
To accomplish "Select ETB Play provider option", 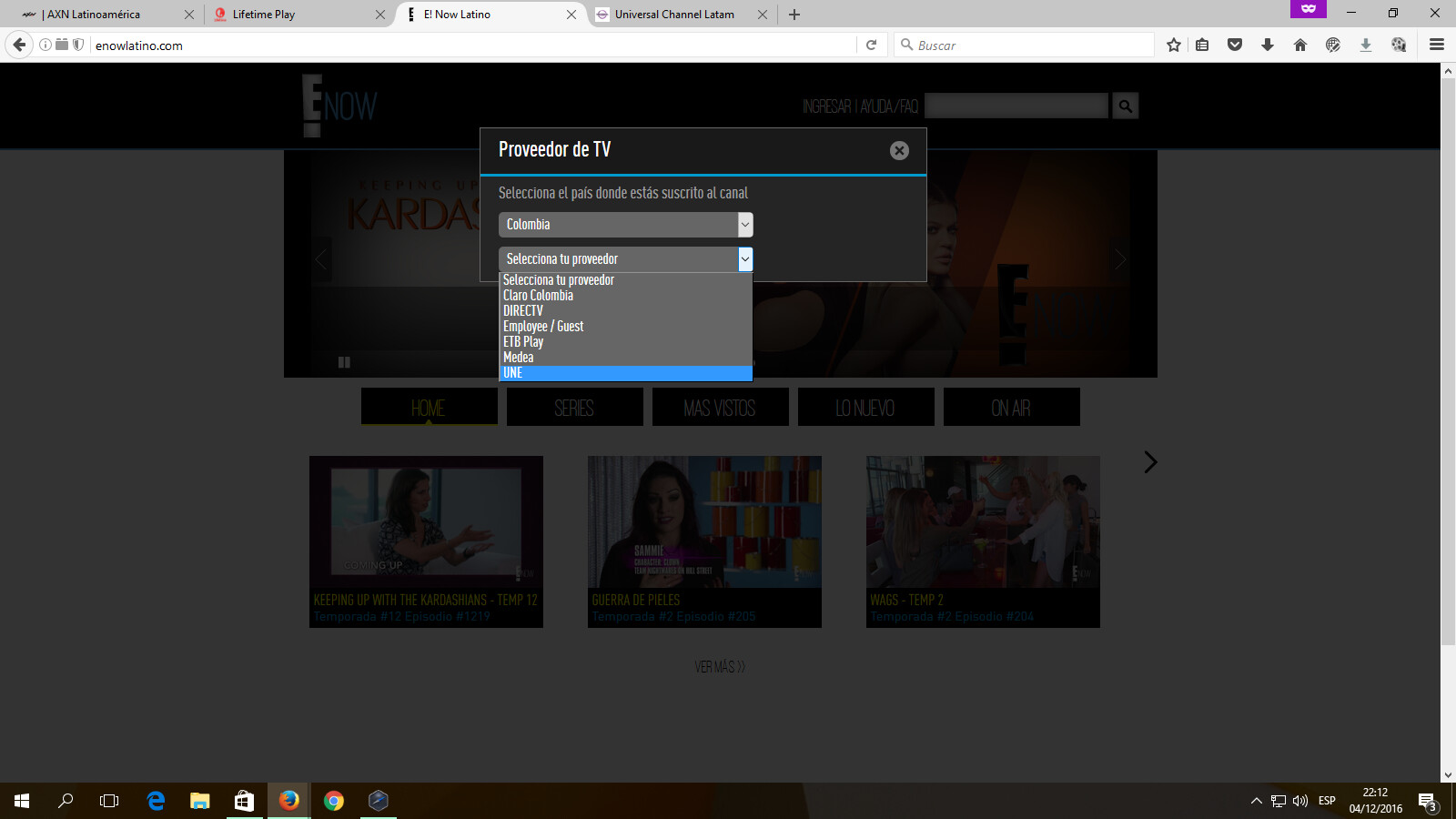I will point(626,342).
